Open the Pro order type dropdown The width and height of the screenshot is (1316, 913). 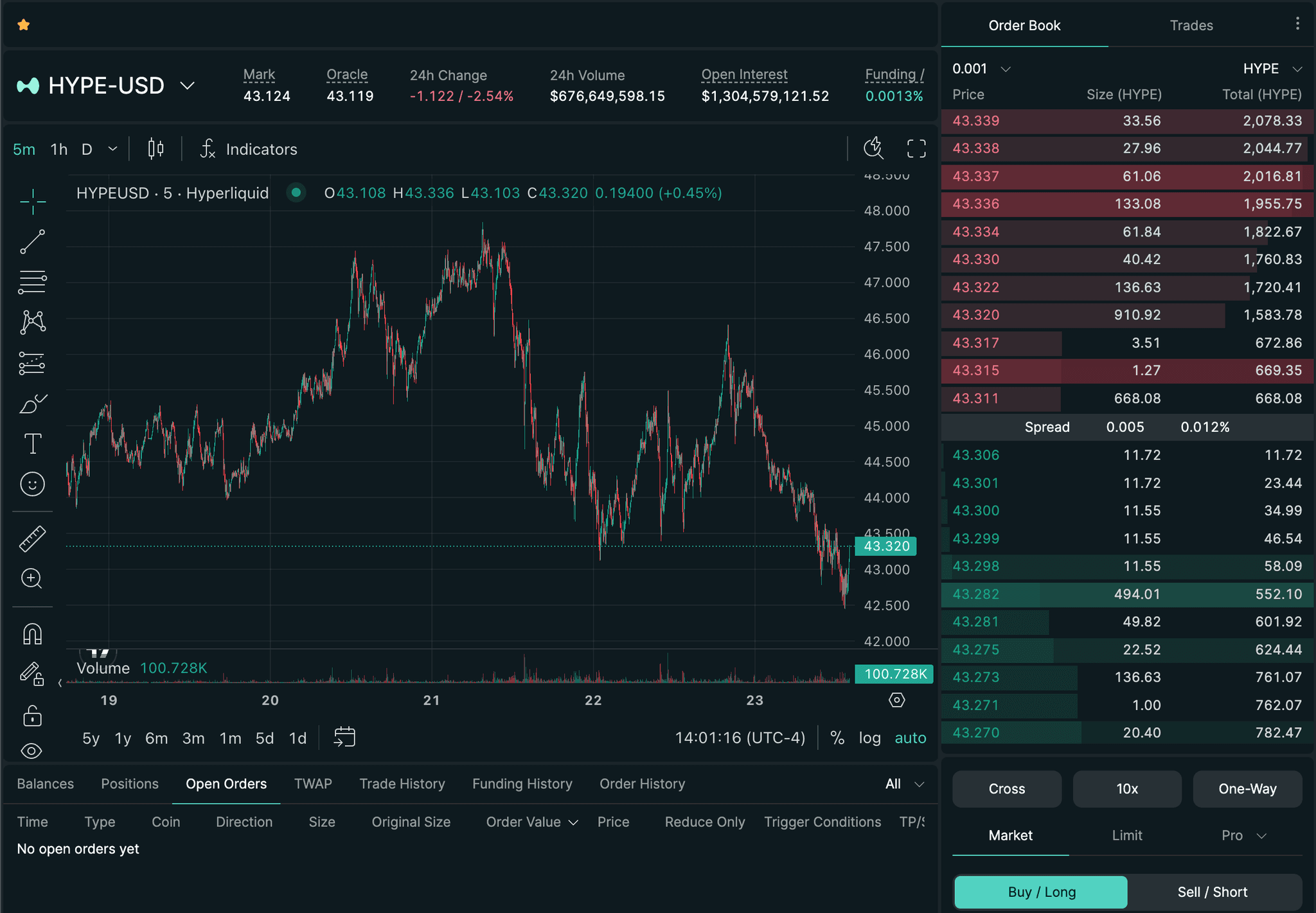pyautogui.click(x=1243, y=835)
